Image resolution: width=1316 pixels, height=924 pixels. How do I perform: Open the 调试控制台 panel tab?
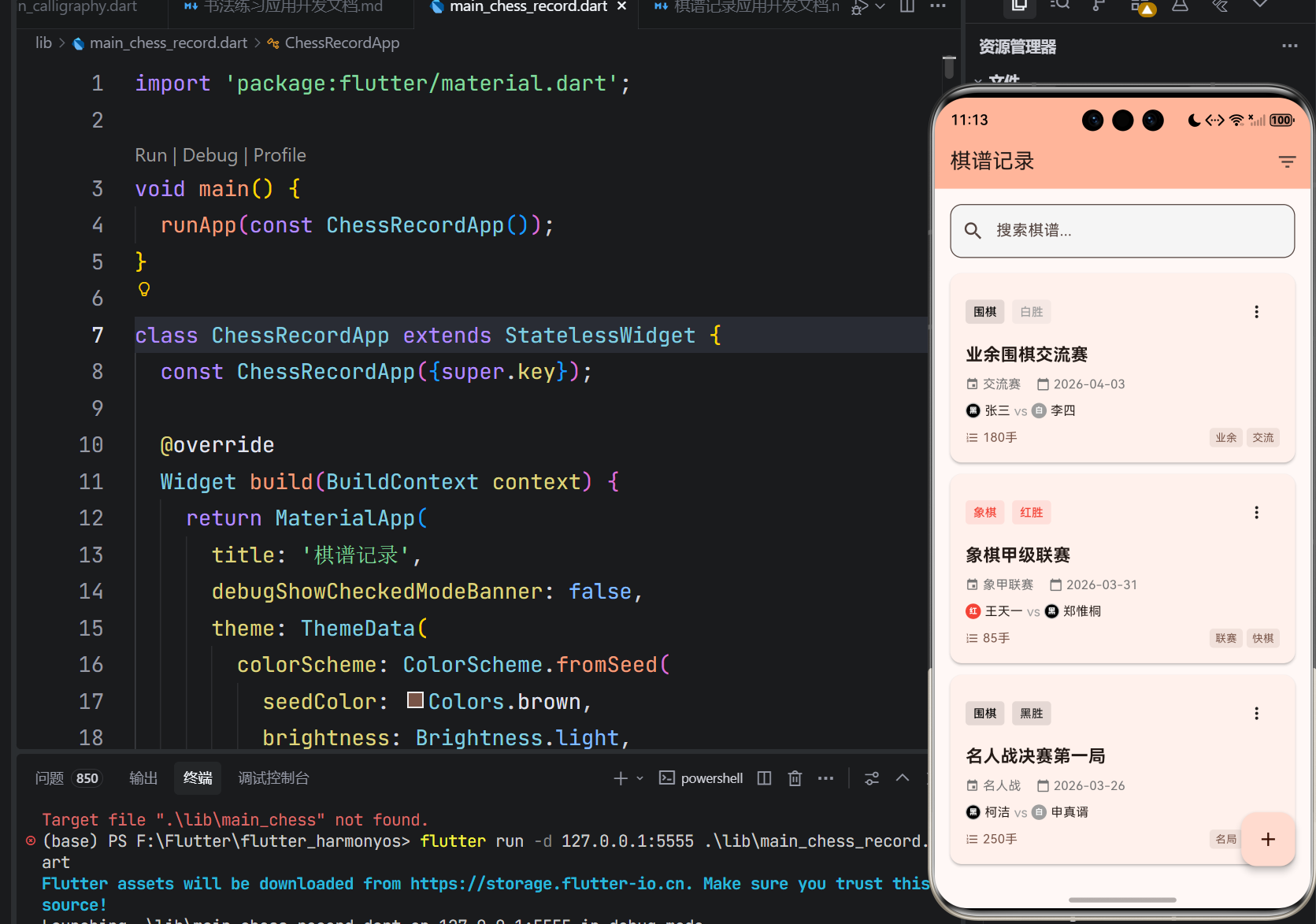[273, 778]
